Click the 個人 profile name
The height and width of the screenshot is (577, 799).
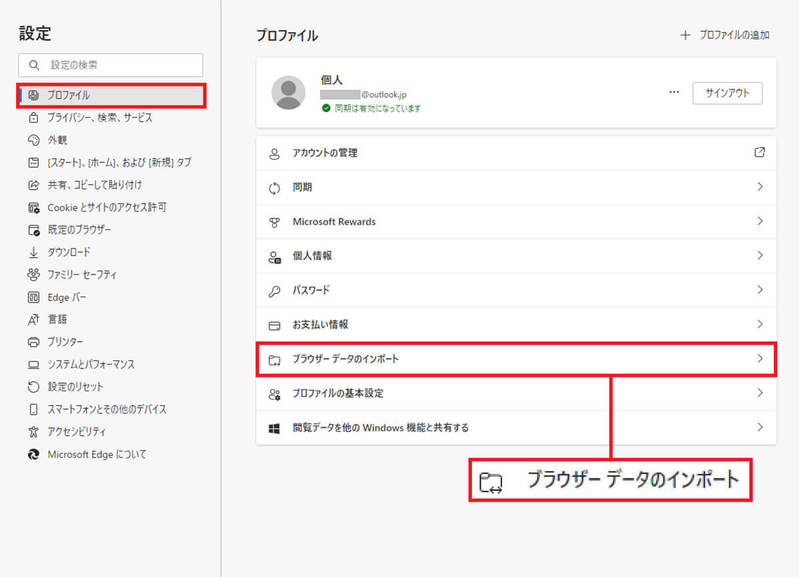pos(331,80)
